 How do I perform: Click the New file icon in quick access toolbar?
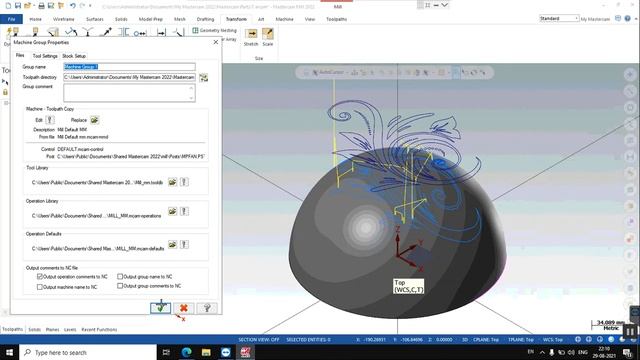point(8,6)
